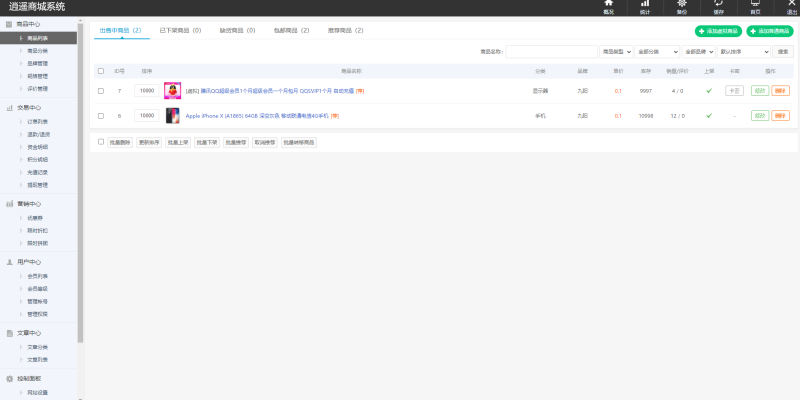
Task: Switch to the 已下架商品 tab
Action: [180, 31]
